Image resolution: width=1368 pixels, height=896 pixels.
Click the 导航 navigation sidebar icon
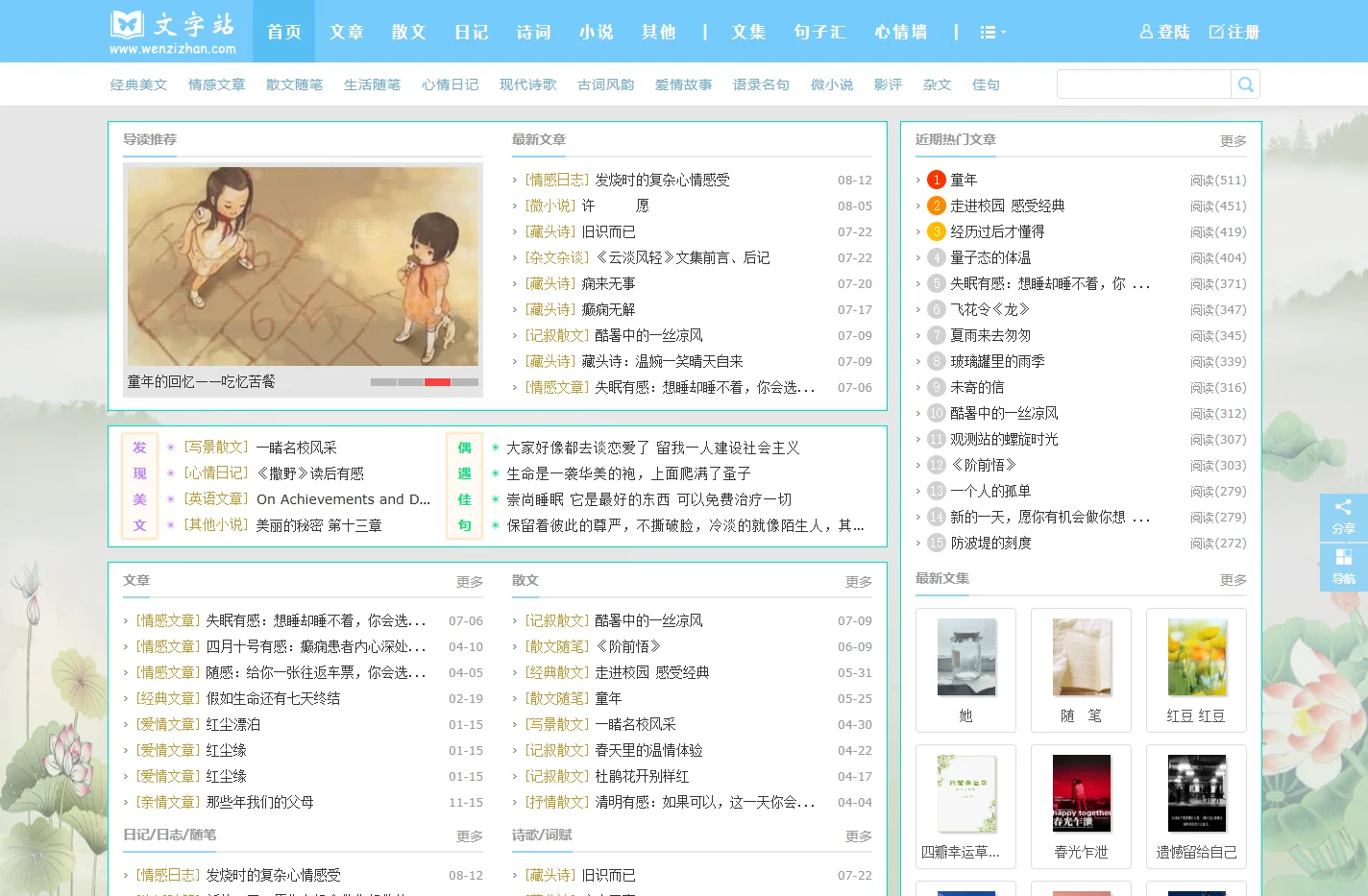click(1344, 567)
